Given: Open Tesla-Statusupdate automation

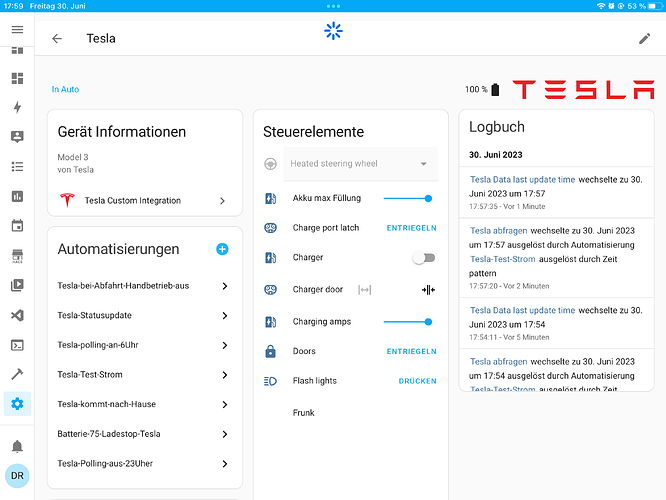Looking at the screenshot, I should click(144, 316).
